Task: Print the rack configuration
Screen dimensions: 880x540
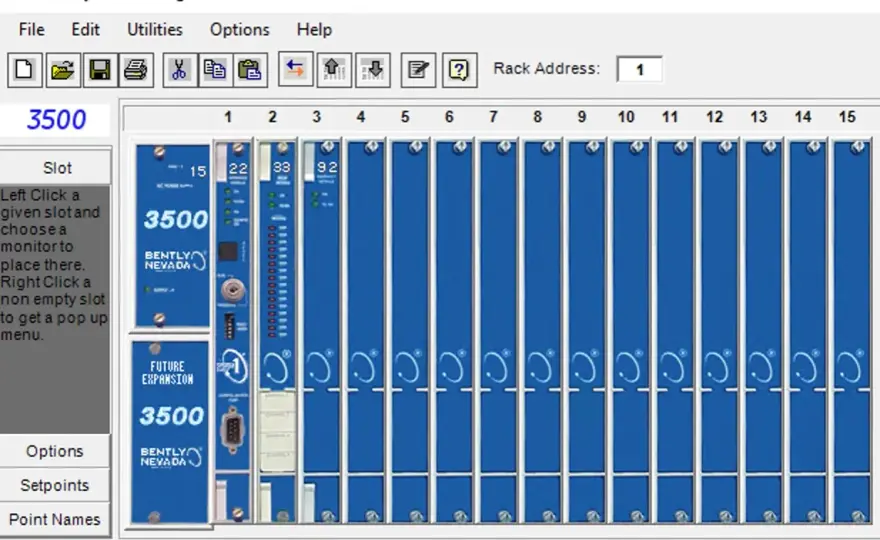Action: point(136,70)
